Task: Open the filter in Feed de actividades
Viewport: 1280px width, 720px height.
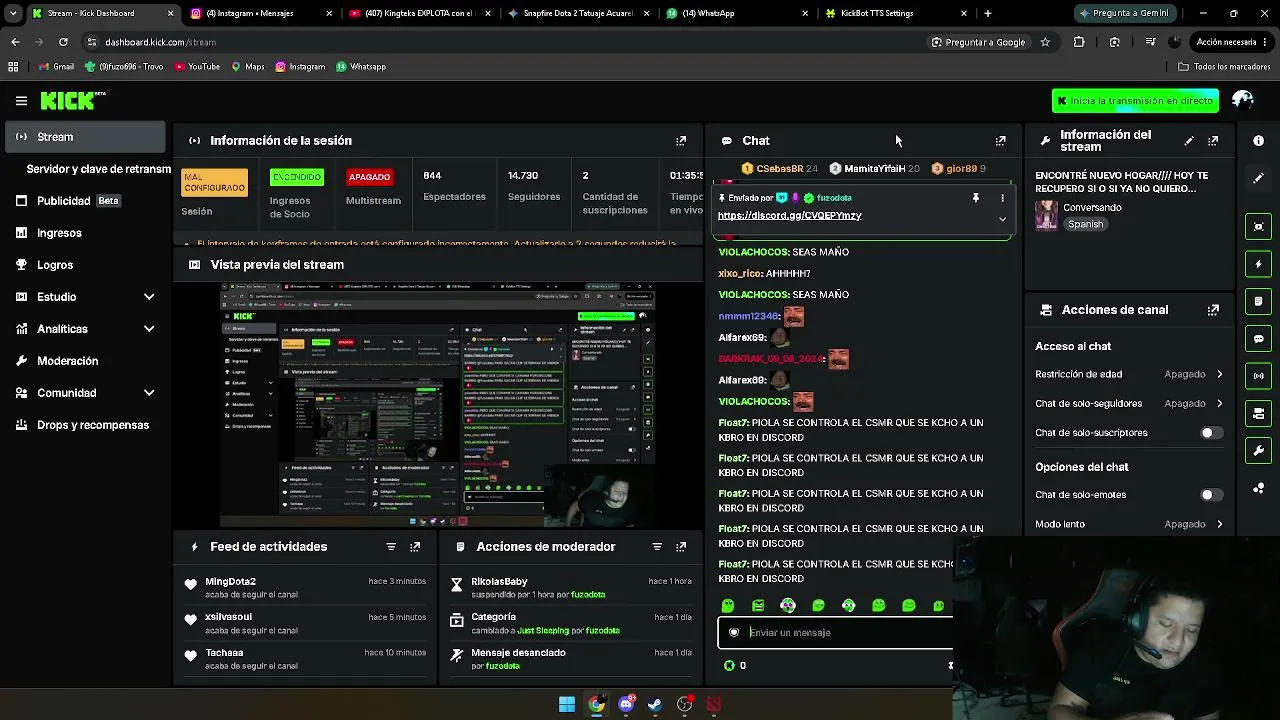Action: pyautogui.click(x=391, y=547)
